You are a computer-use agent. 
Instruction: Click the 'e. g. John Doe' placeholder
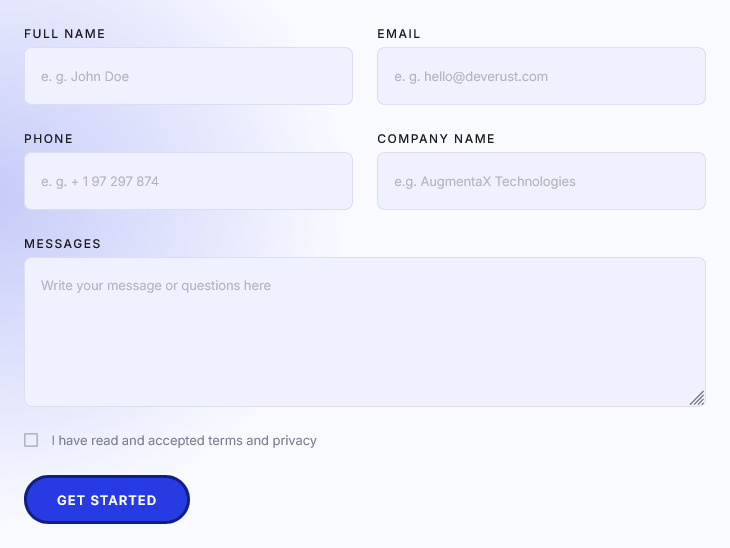click(x=85, y=77)
